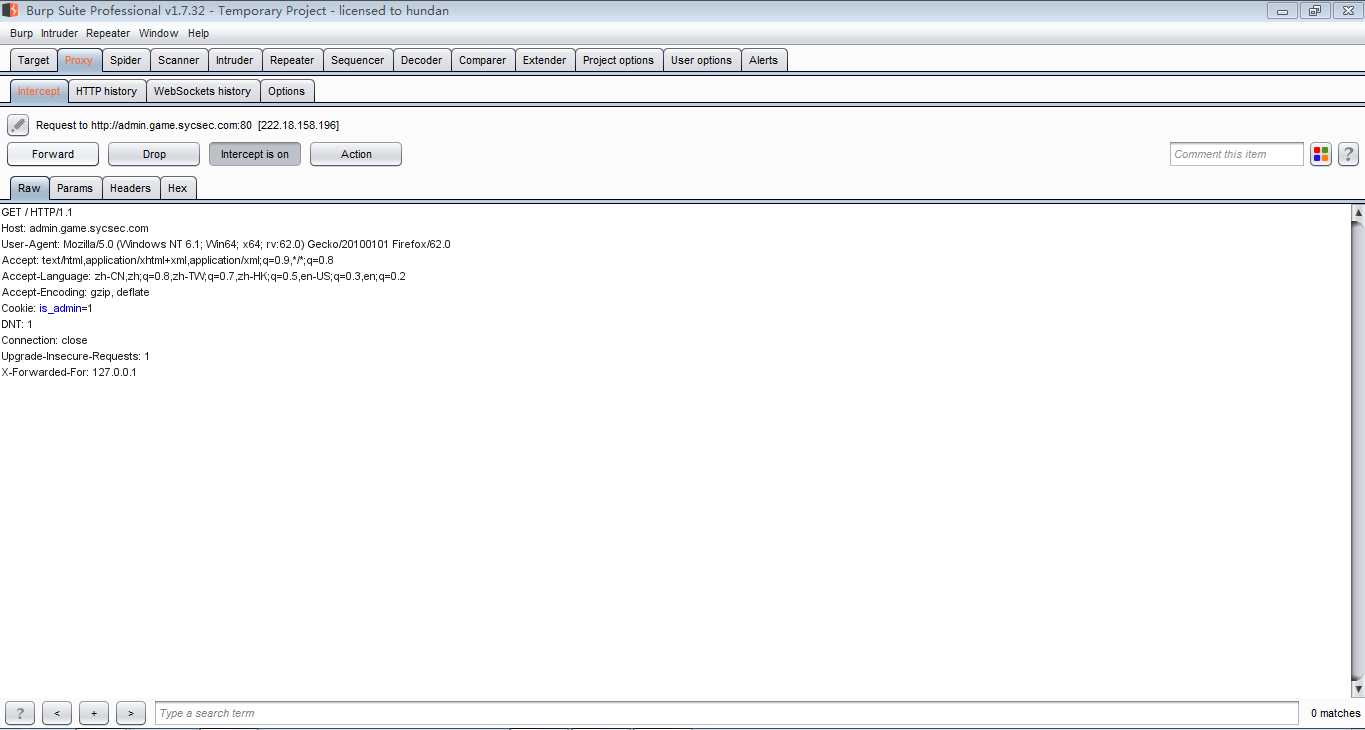Open the Intruder menu

pyautogui.click(x=59, y=33)
